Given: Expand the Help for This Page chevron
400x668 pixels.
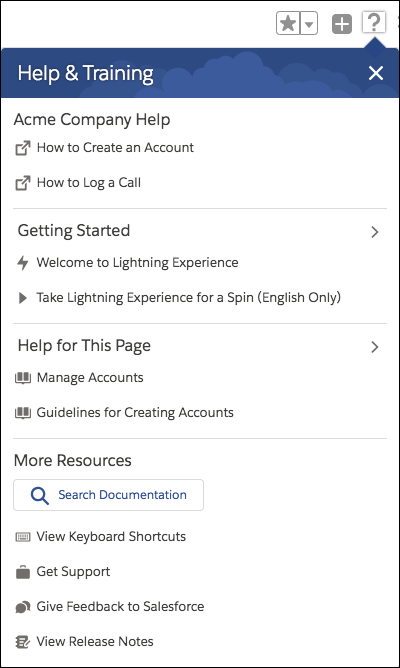Looking at the screenshot, I should point(374,347).
